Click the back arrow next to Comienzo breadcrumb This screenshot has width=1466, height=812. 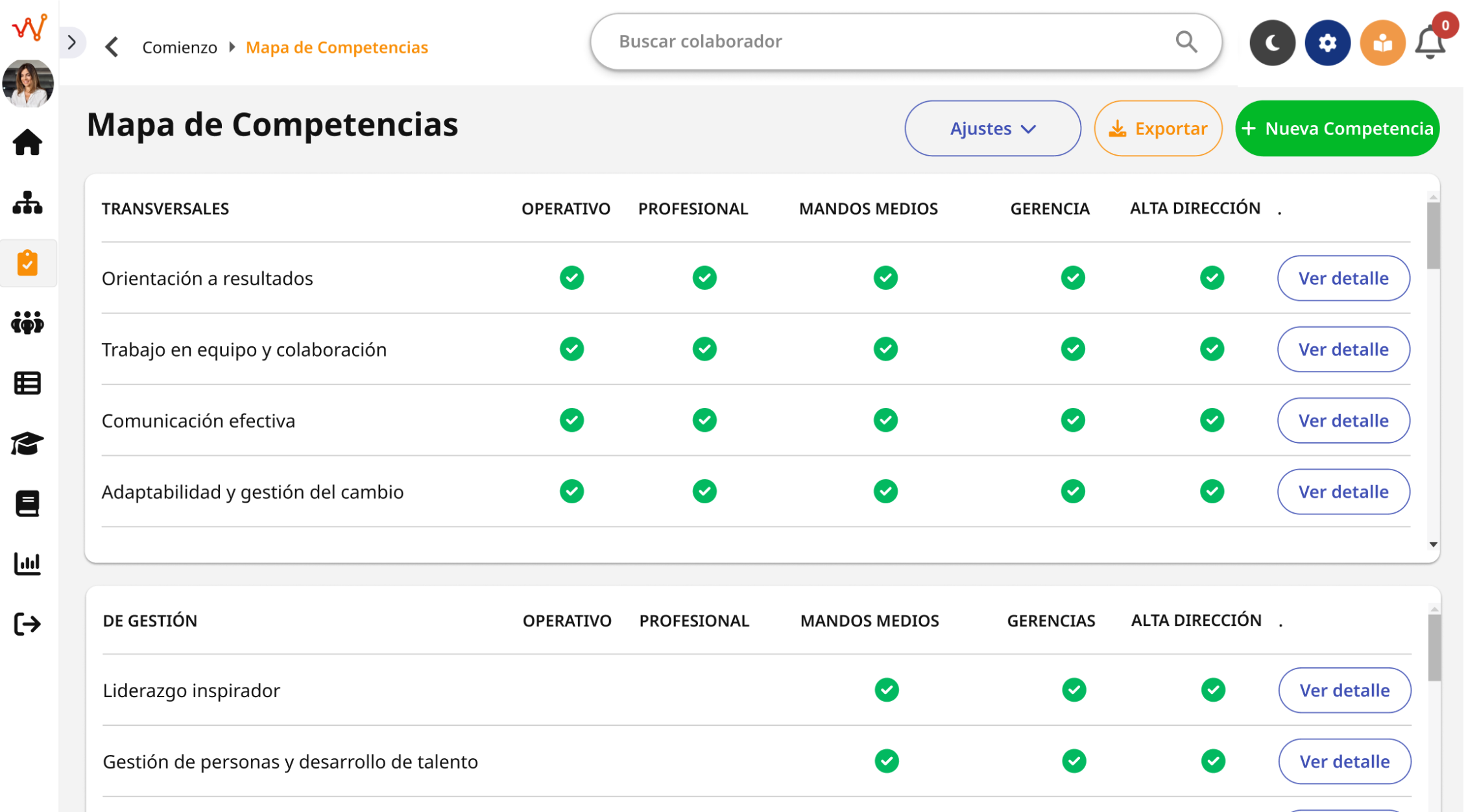coord(112,47)
